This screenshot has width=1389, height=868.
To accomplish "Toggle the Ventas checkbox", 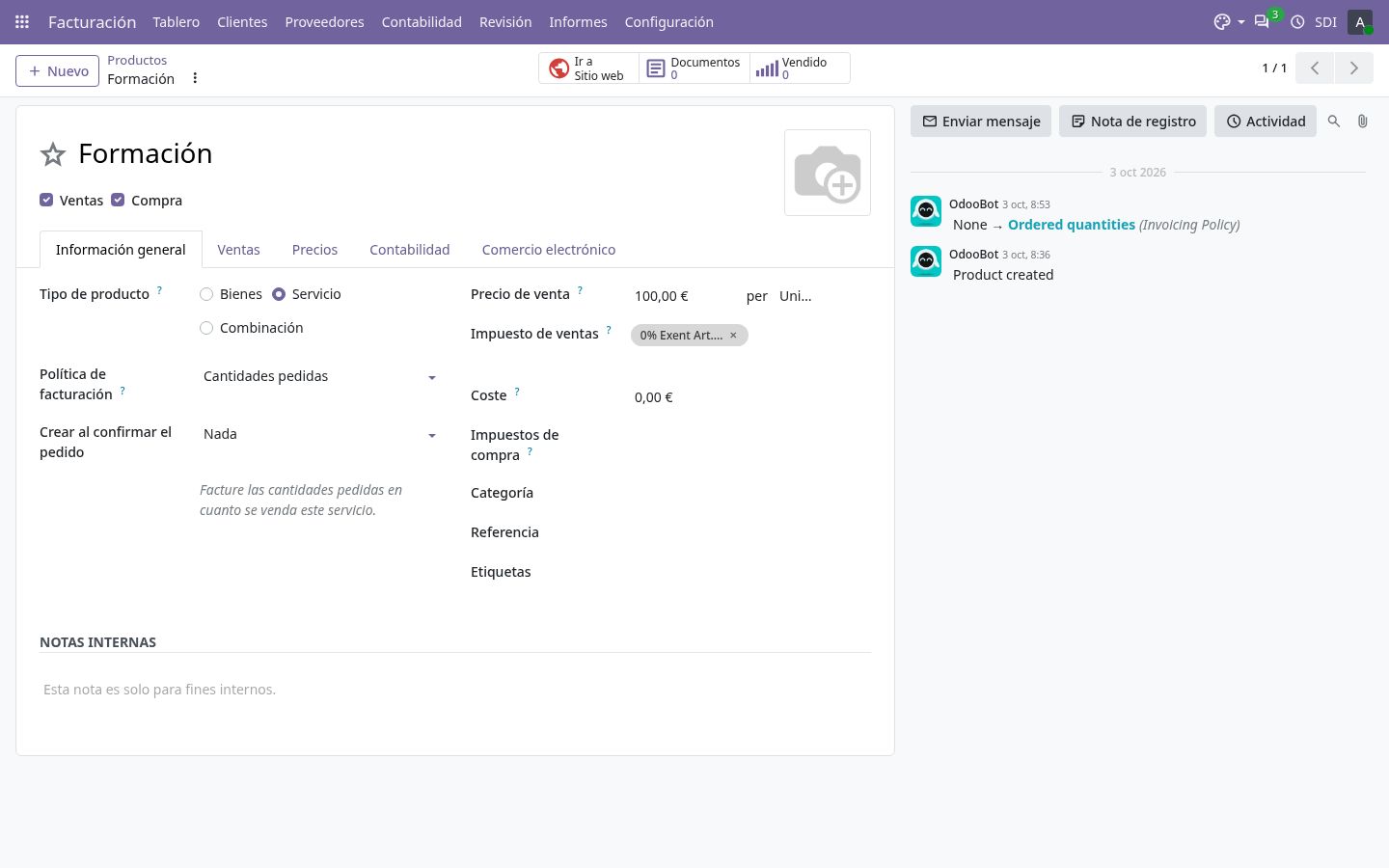I will click(46, 200).
